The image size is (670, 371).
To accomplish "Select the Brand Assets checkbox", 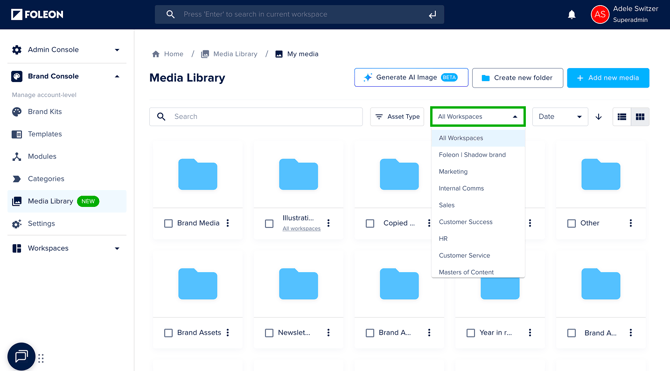I will (168, 333).
